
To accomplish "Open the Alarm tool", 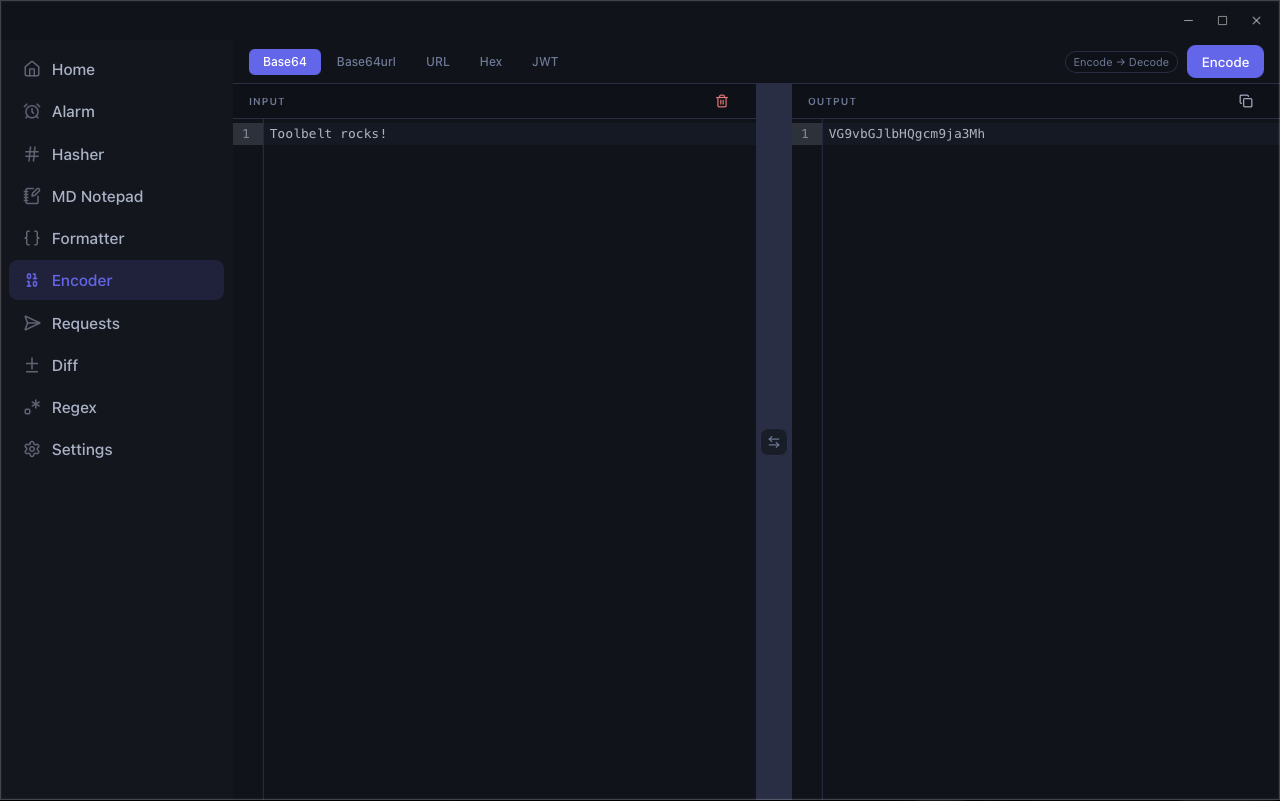I will tap(71, 111).
